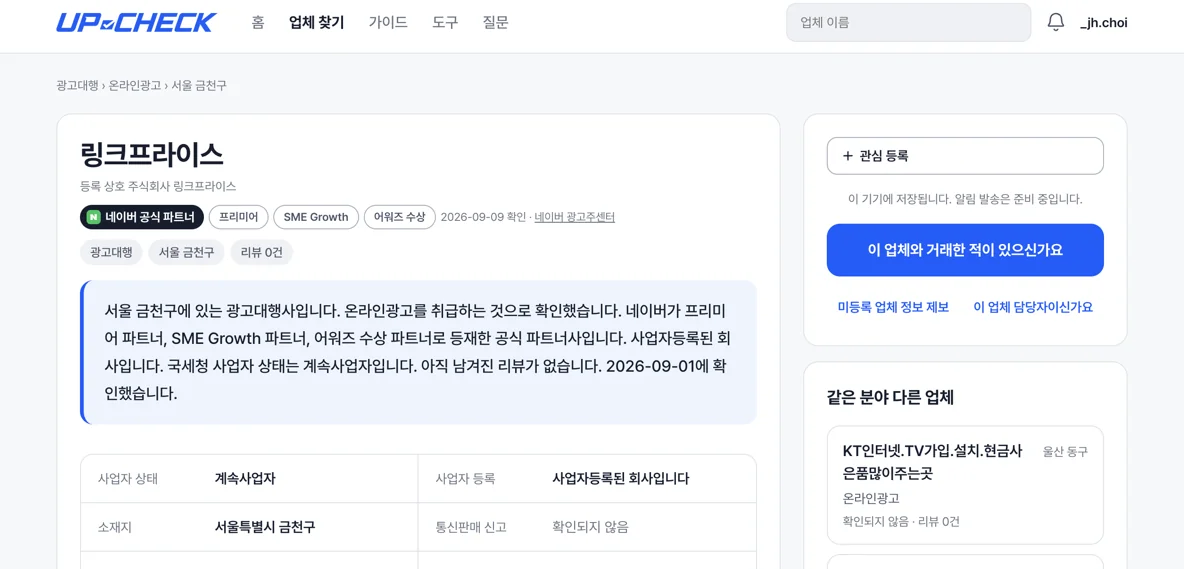
Task: Click the 링크프라이스 company title
Action: (152, 155)
